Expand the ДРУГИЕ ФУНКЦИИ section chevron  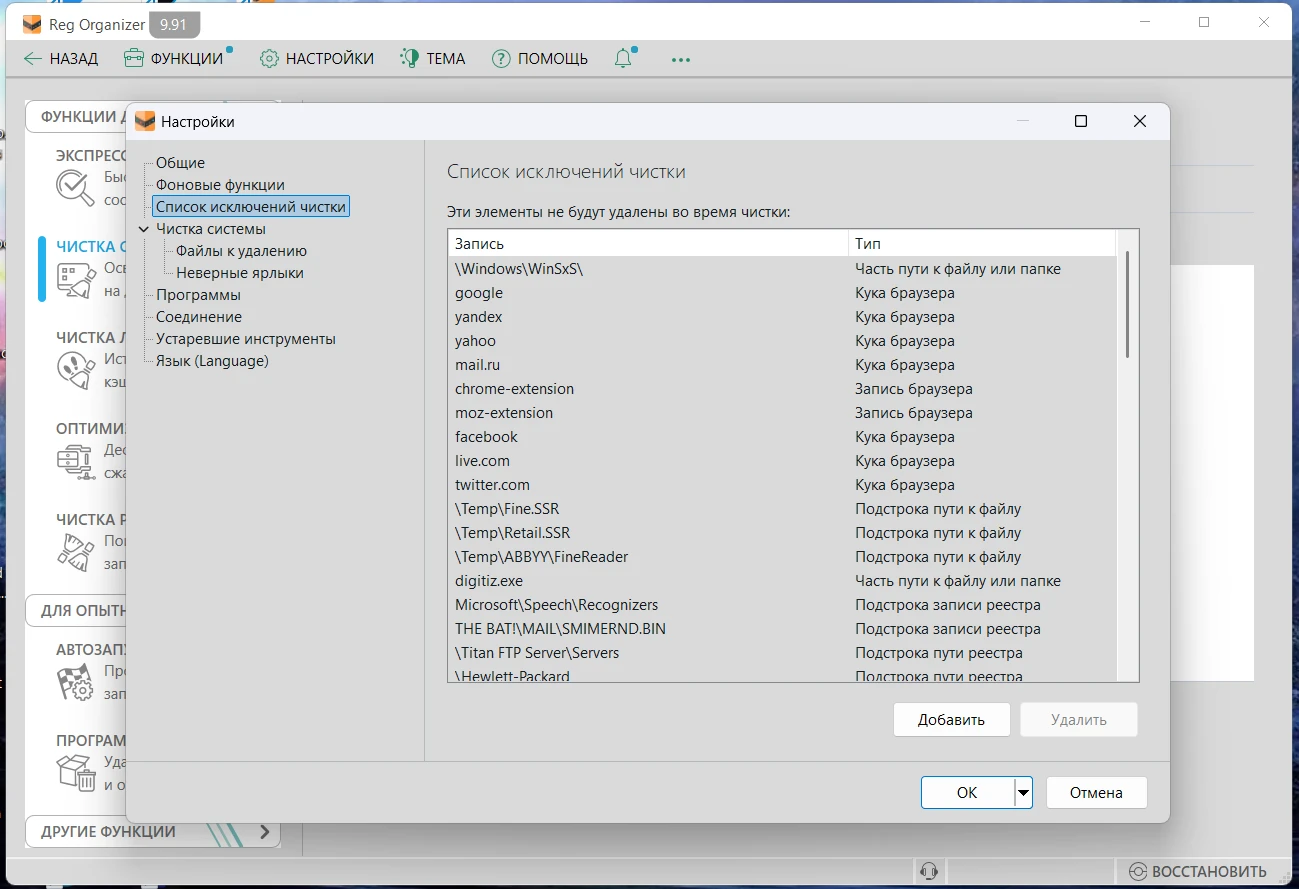pyautogui.click(x=264, y=831)
